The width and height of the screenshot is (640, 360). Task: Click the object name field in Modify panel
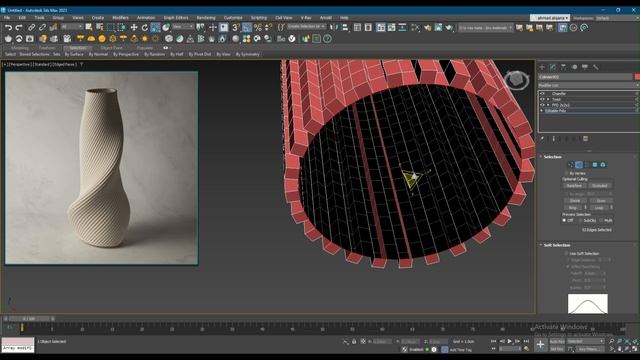585,77
